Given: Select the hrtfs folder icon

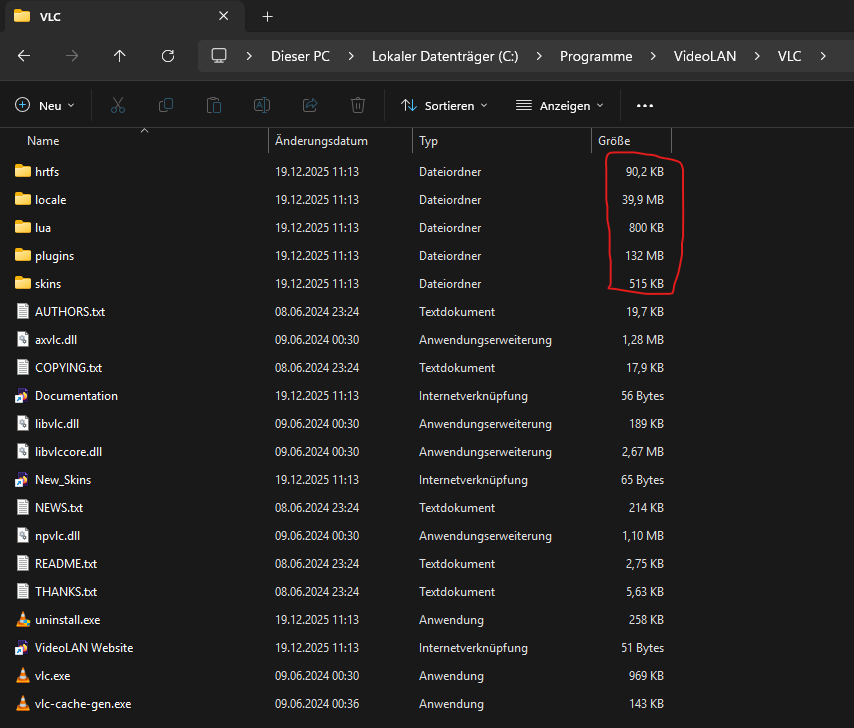Looking at the screenshot, I should pos(23,171).
